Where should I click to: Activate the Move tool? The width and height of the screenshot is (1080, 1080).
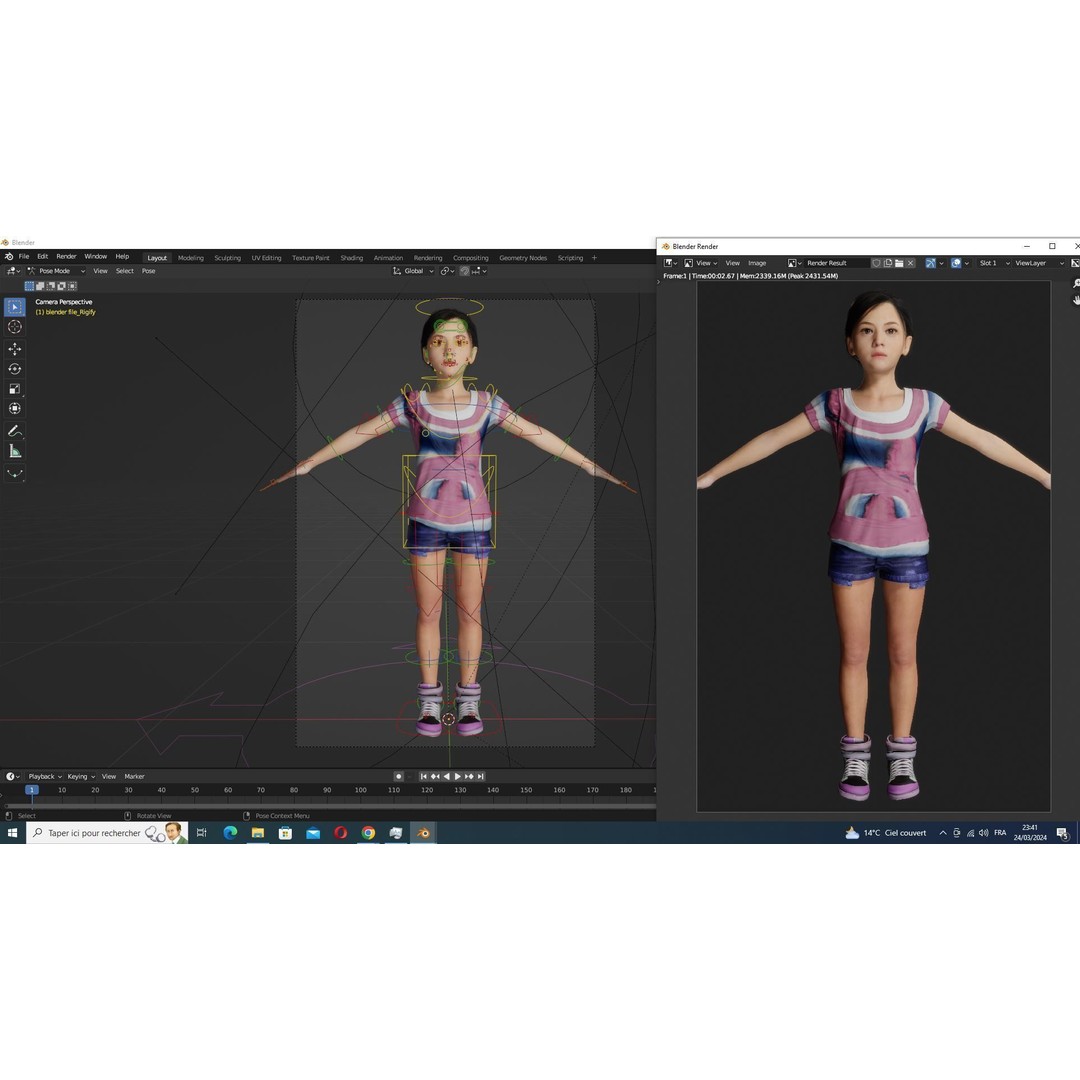point(14,349)
